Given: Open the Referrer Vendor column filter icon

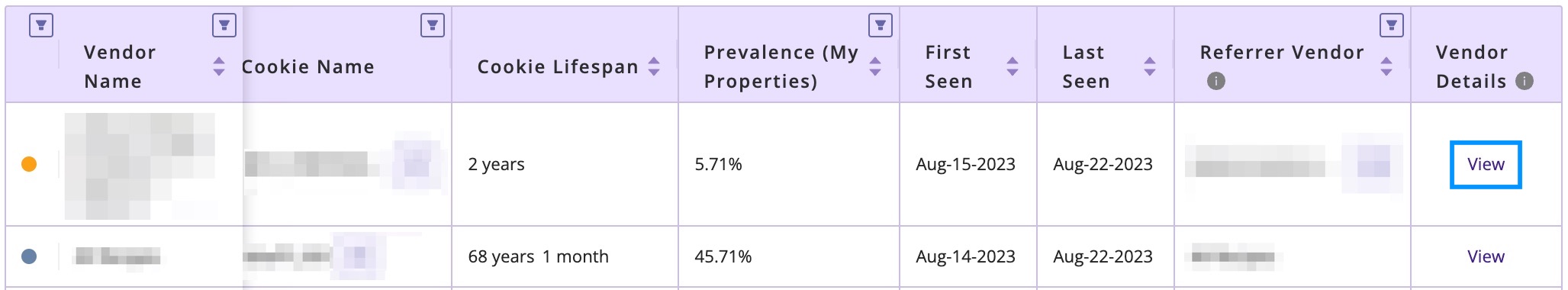Looking at the screenshot, I should (1392, 25).
